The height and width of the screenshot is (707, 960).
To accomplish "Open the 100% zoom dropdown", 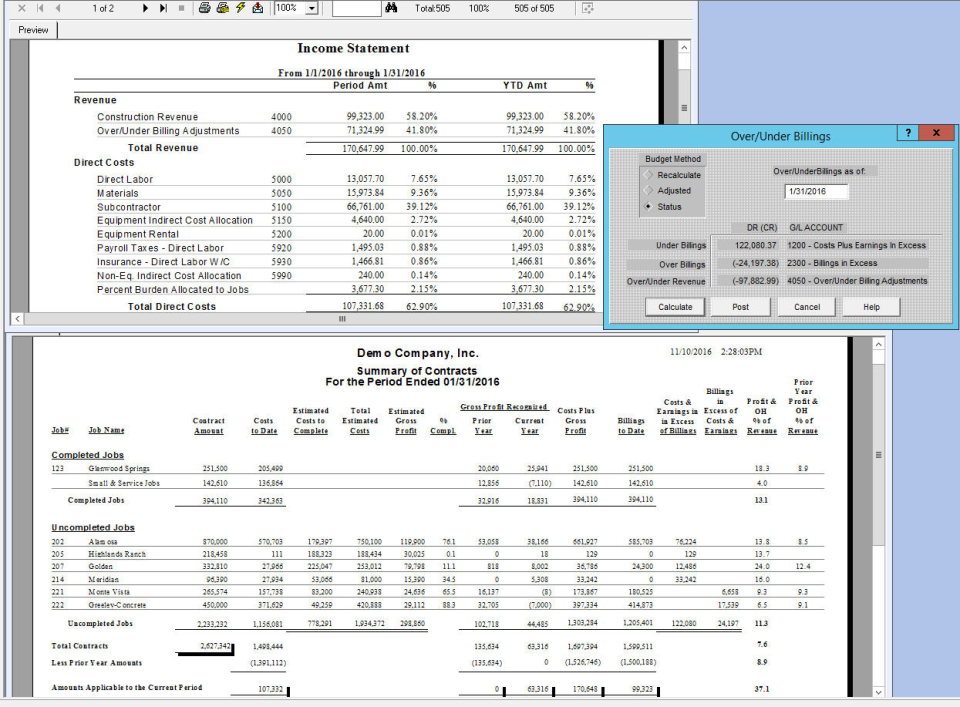I will click(312, 9).
